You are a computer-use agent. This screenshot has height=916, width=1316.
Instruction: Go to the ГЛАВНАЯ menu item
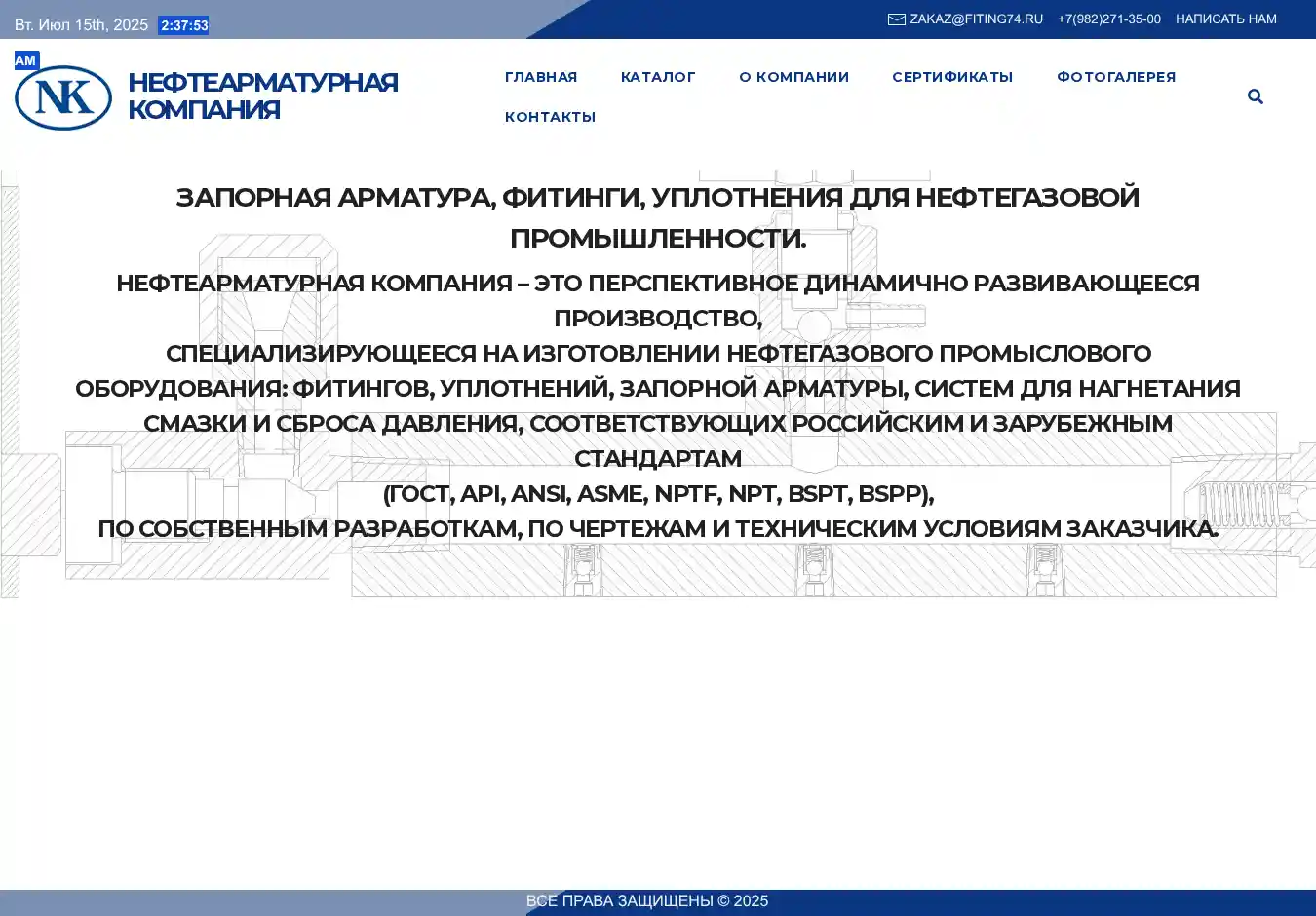[541, 77]
